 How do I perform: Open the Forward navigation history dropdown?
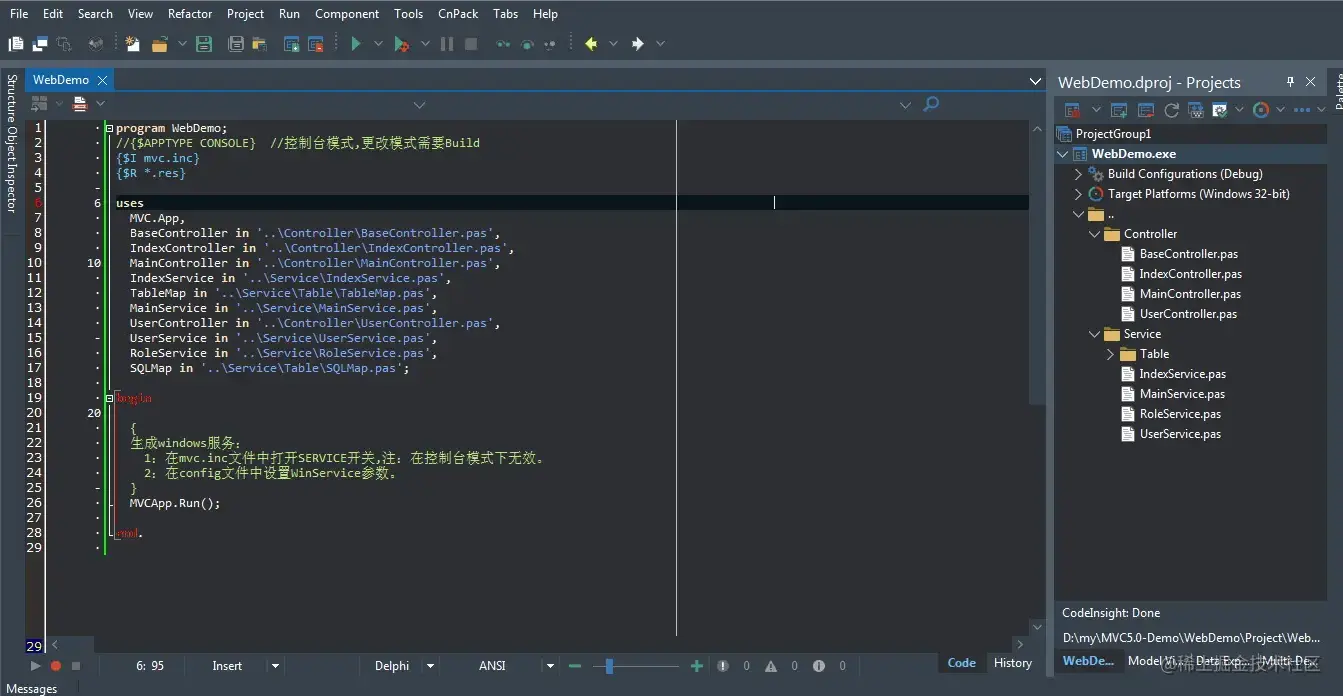[660, 44]
